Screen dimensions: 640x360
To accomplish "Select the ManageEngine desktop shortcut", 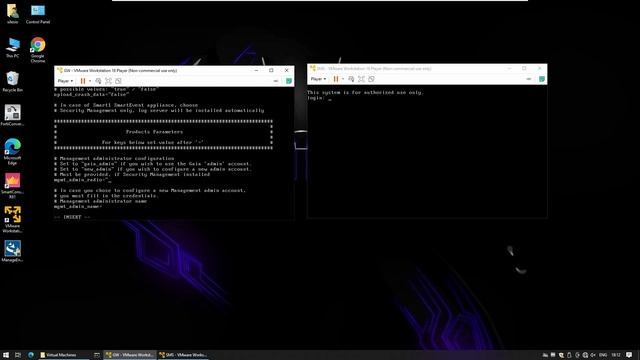I will (x=13, y=251).
